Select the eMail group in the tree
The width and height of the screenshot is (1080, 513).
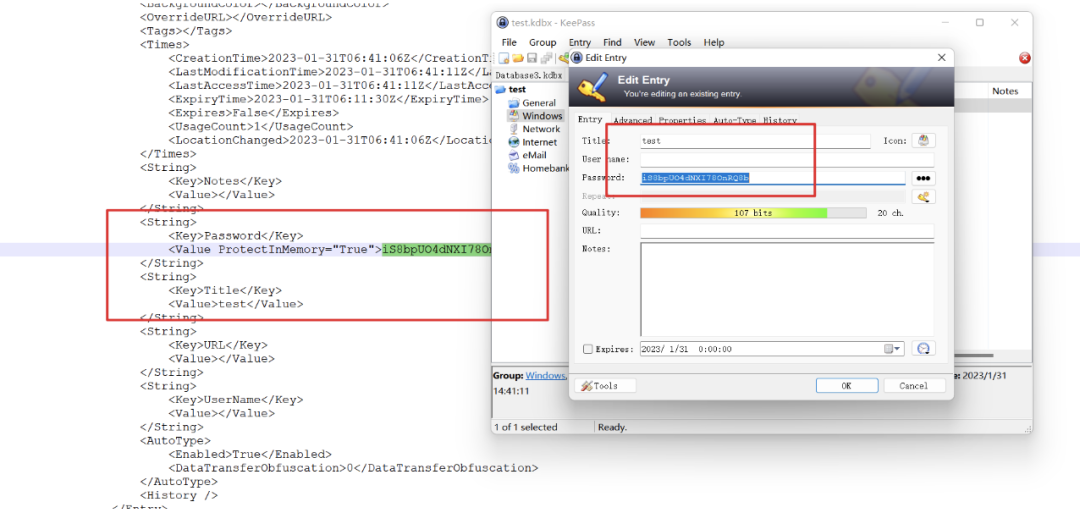point(534,155)
